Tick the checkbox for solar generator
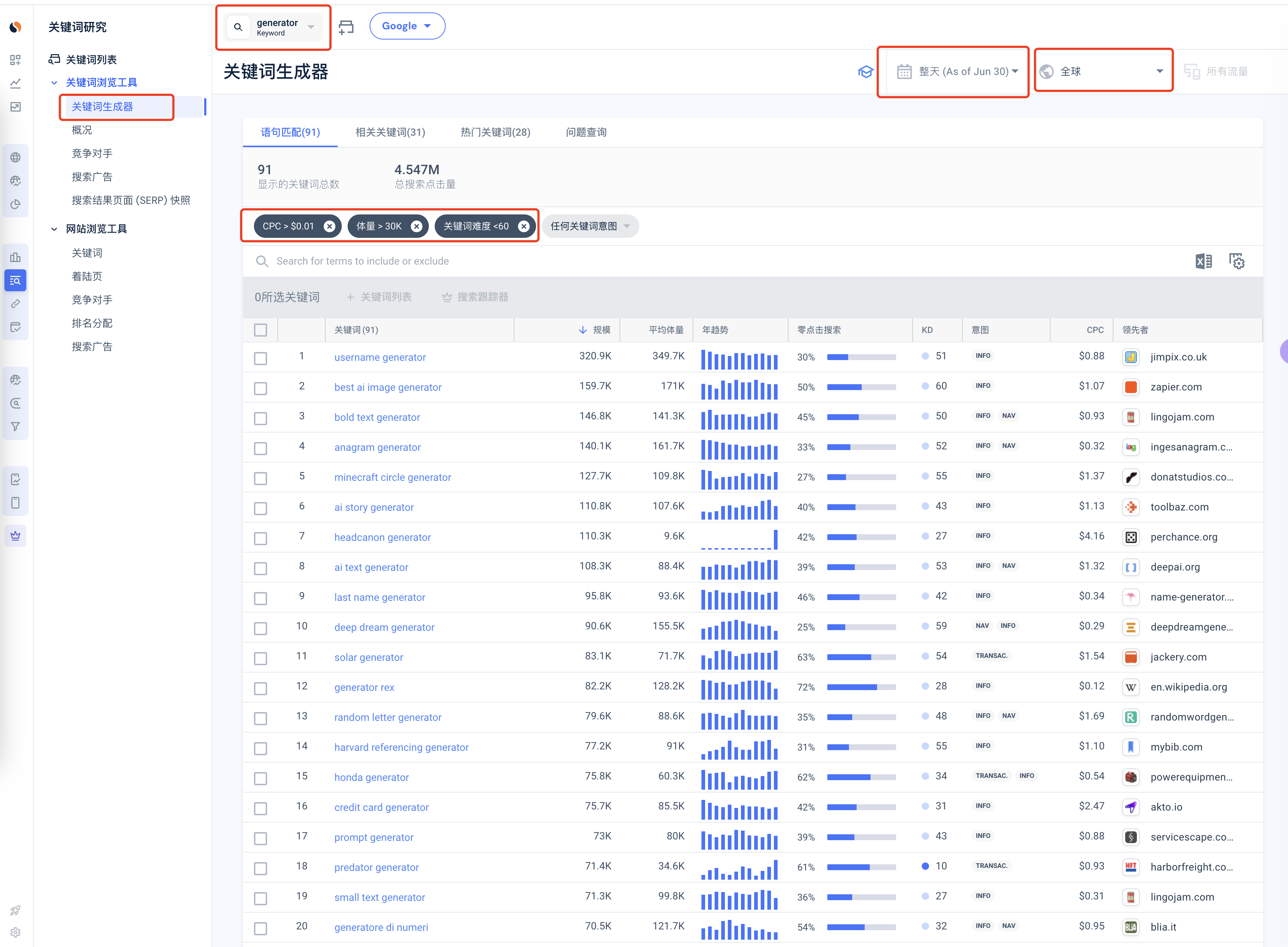Viewport: 1288px width, 947px height. 261,659
